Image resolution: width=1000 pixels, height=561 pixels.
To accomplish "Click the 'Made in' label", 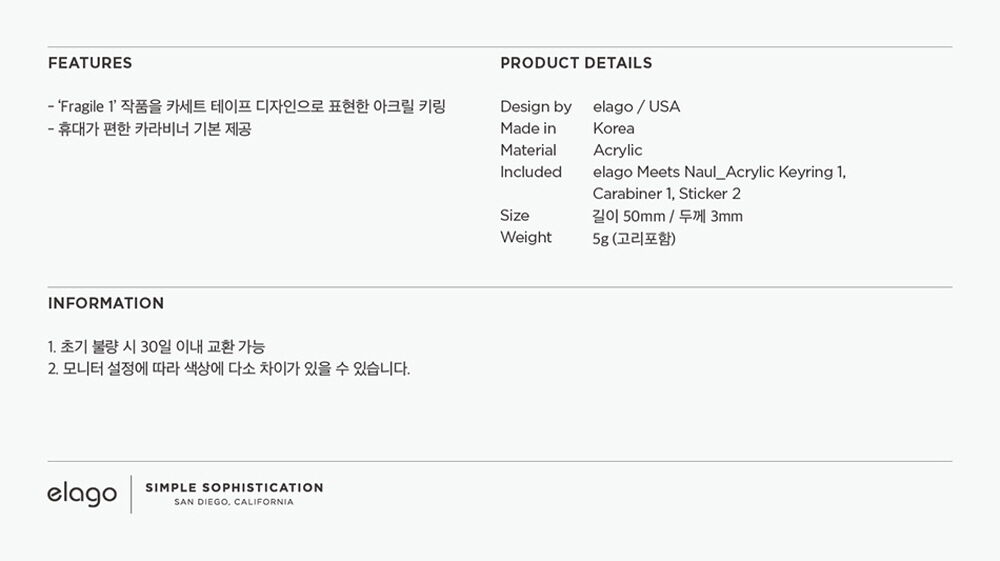I will pos(528,128).
